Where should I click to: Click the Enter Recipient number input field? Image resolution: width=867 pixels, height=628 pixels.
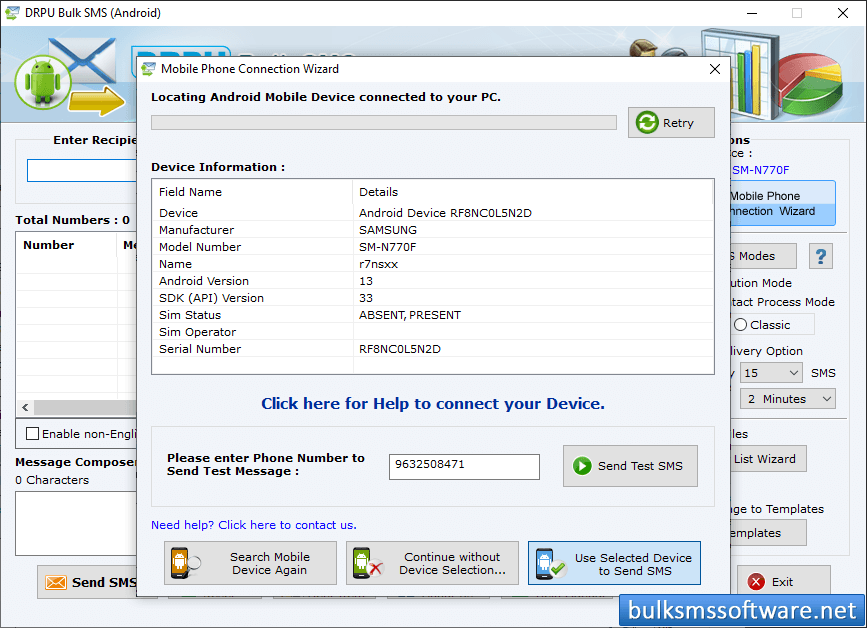(x=82, y=170)
